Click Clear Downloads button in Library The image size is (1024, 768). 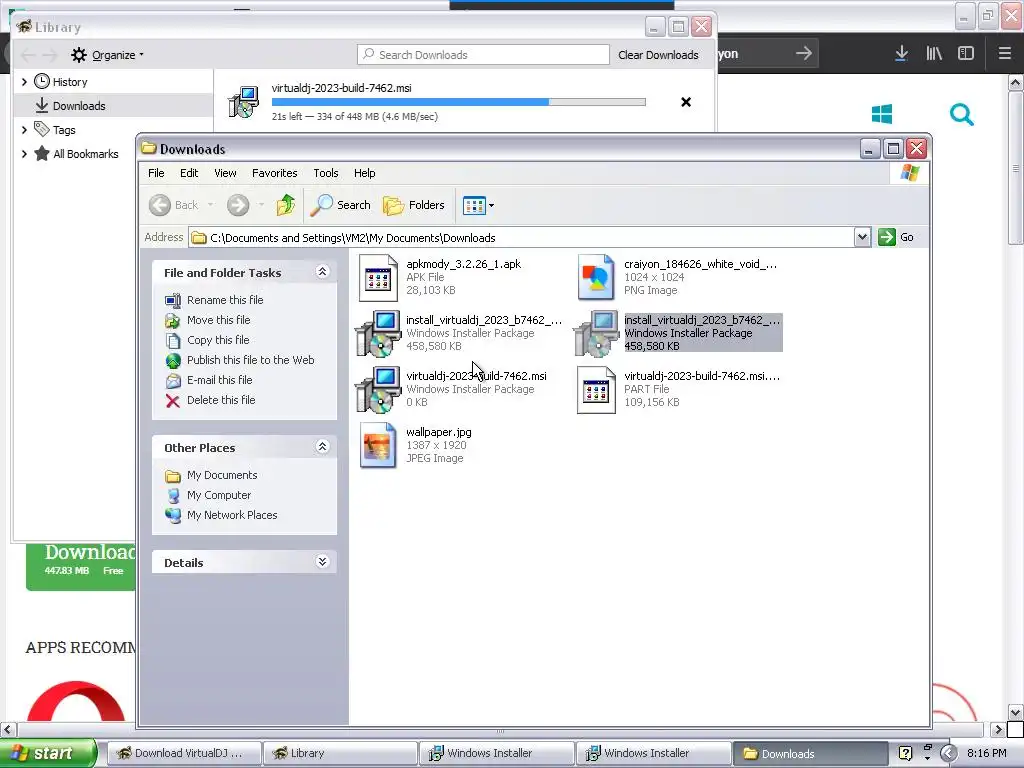pos(658,55)
